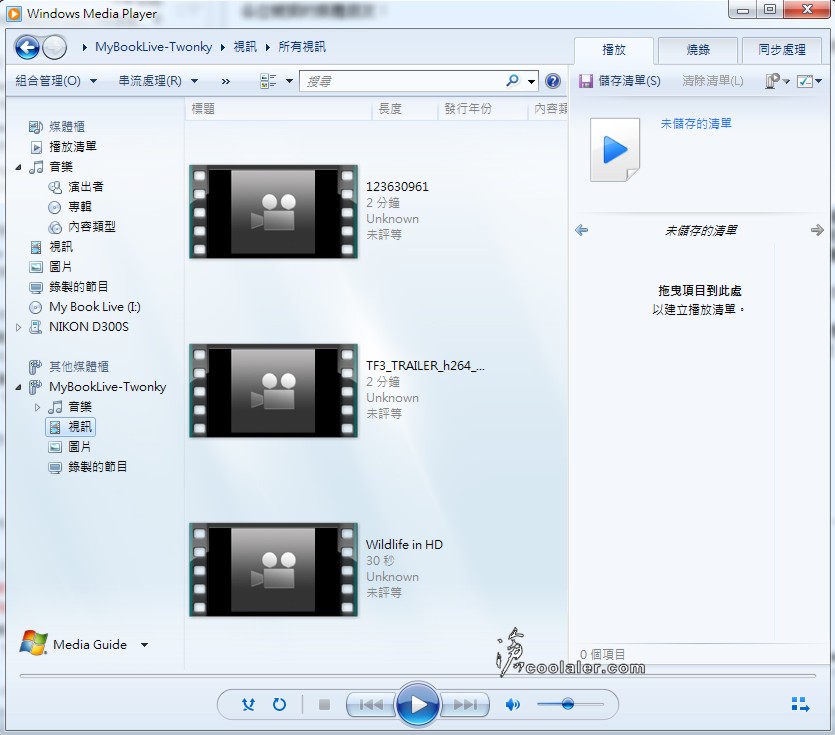Sort by 長度 column header
Screen dimensions: 835x735
click(405, 109)
